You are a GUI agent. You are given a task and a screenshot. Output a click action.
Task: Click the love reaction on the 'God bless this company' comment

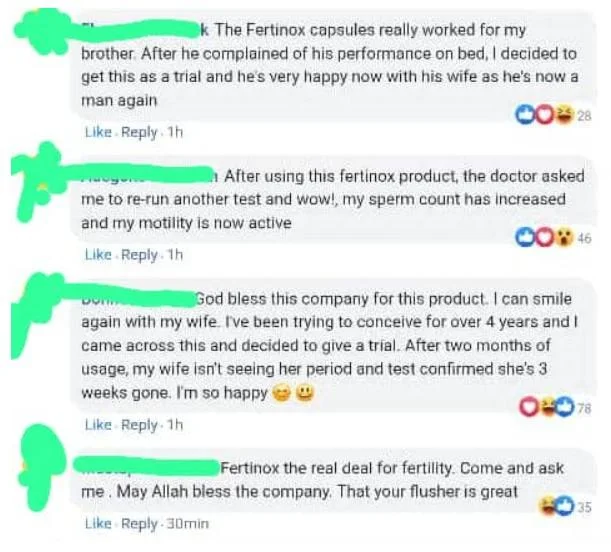(x=530, y=407)
